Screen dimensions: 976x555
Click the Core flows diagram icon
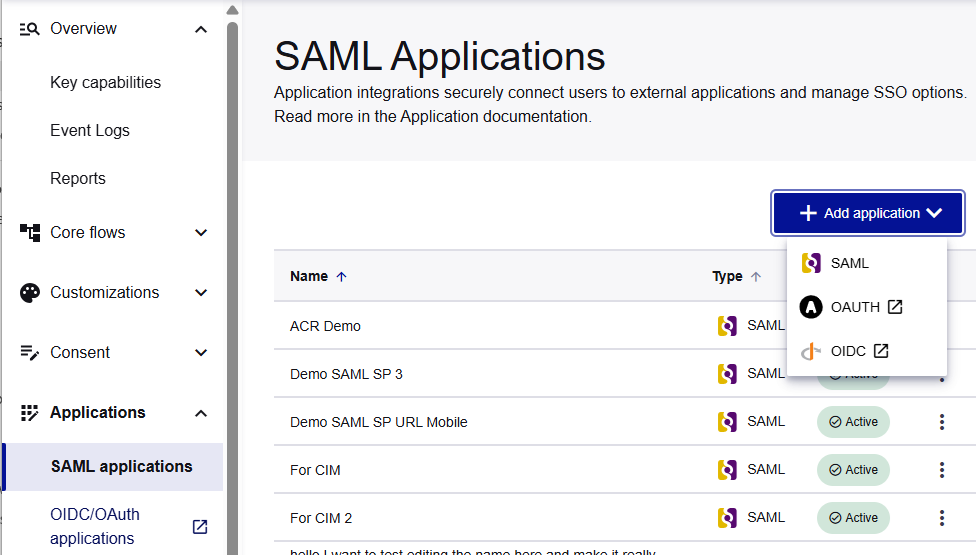[29, 233]
